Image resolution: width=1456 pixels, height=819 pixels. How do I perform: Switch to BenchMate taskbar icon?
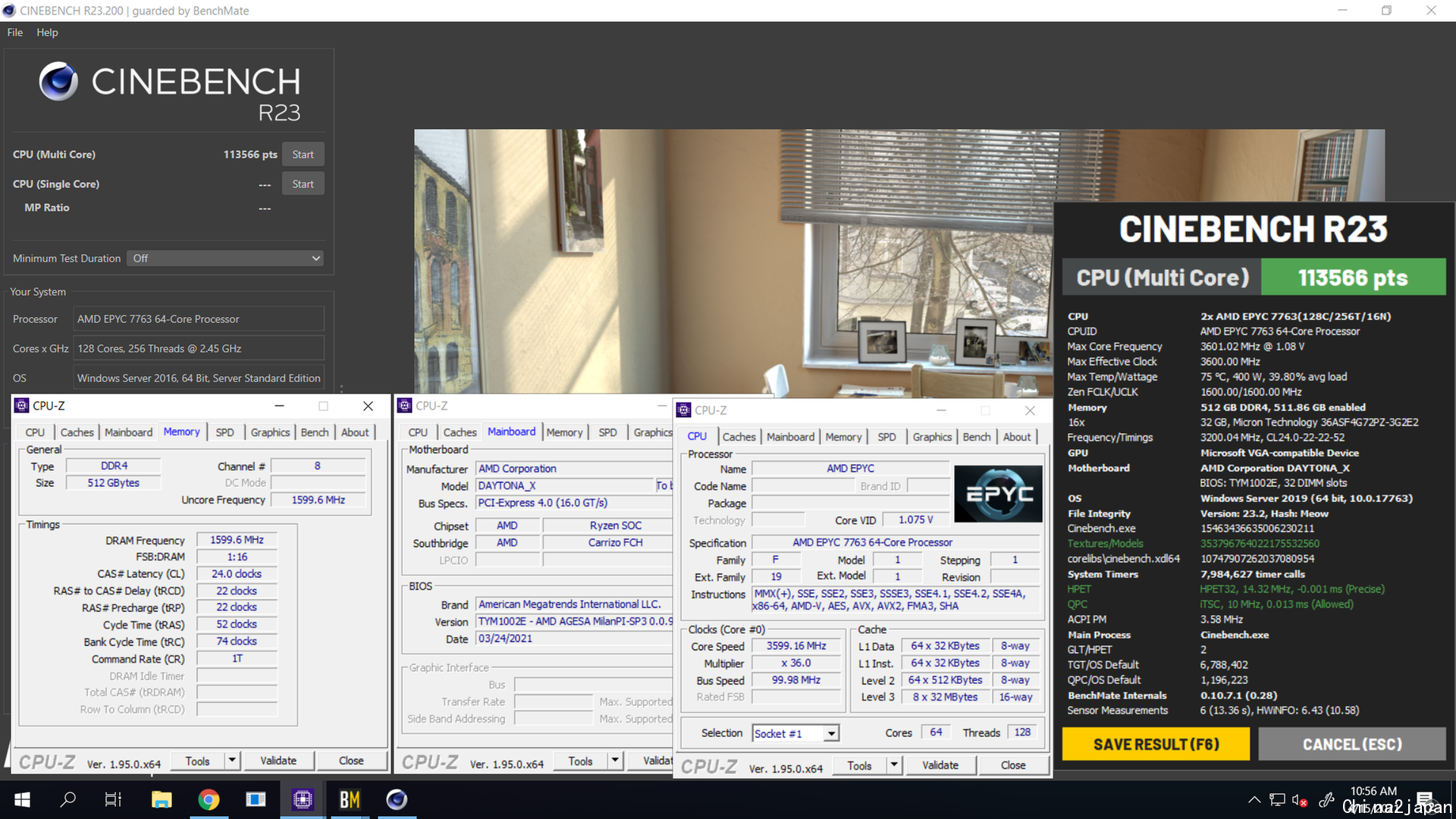(x=350, y=799)
